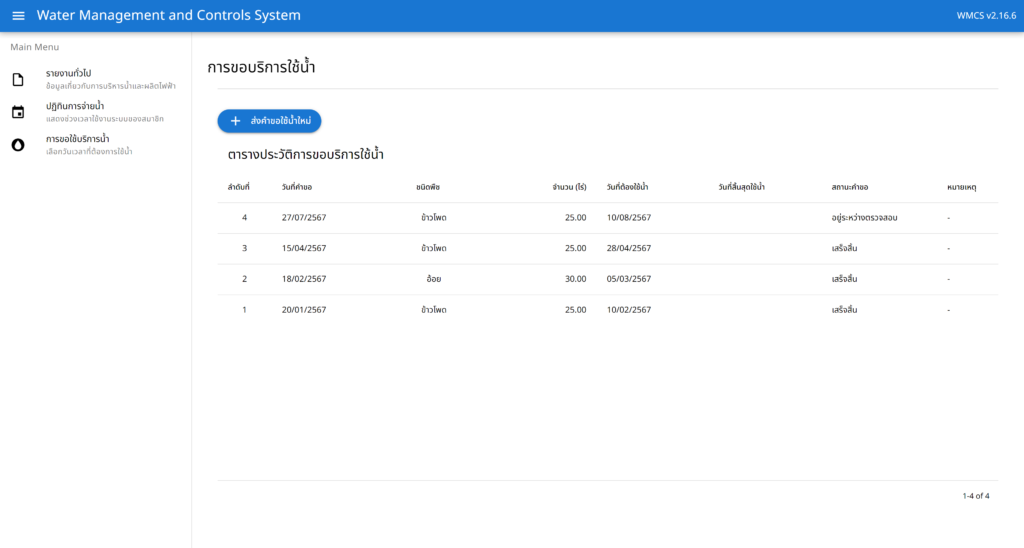The image size is (1024, 548).
Task: Click amount 25.00 in the 20/01/2567 row
Action: coord(575,310)
